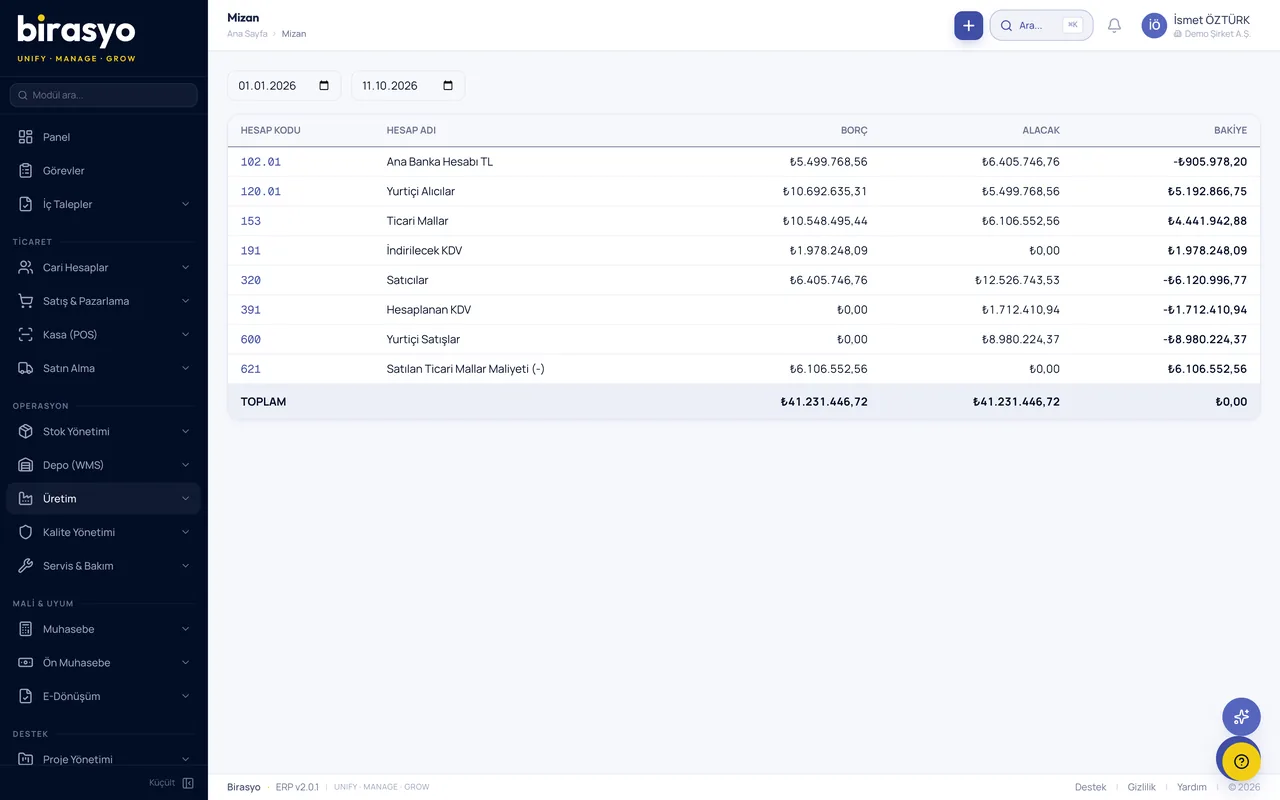Screen dimensions: 1280x800
Task: Open calendar picker for end date 11.10.2026
Action: pyautogui.click(x=448, y=86)
